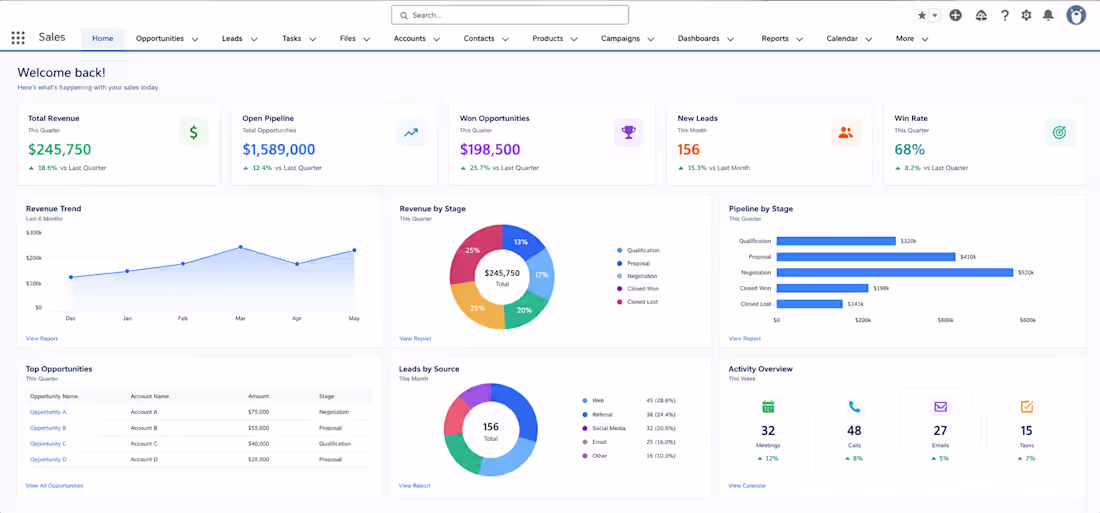The width and height of the screenshot is (1100, 513).
Task: Click View Report under Pipeline by Stage
Action: coord(744,338)
